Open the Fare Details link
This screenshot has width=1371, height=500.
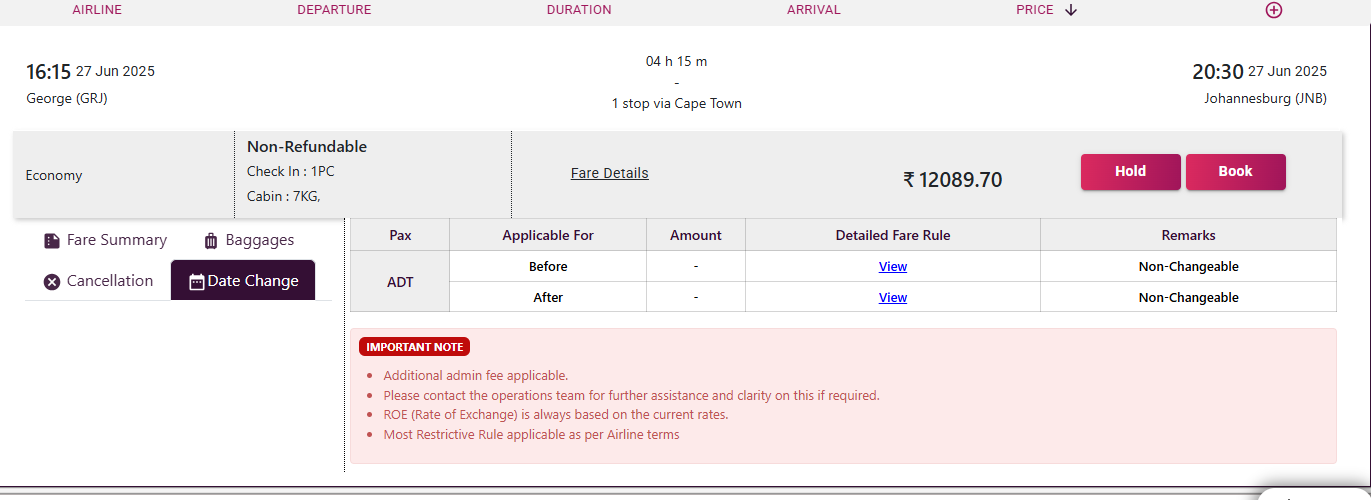pos(610,173)
